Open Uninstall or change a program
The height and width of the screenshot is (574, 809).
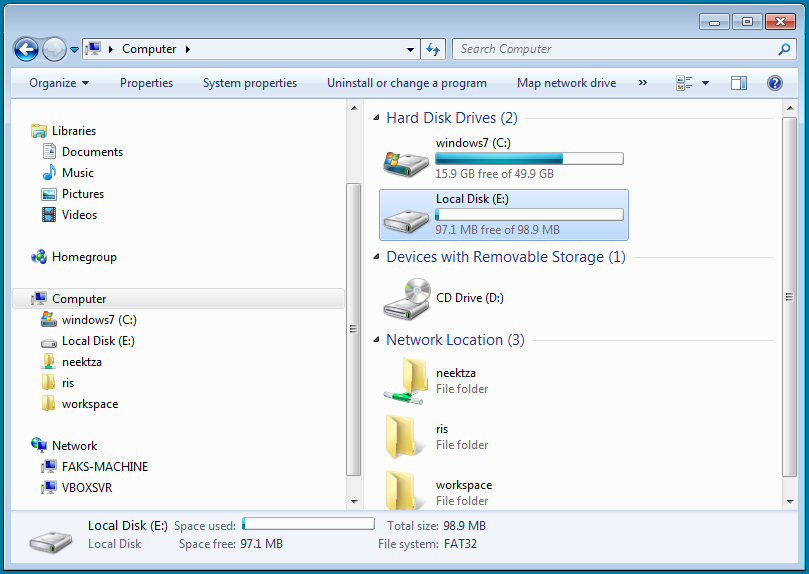[x=407, y=83]
